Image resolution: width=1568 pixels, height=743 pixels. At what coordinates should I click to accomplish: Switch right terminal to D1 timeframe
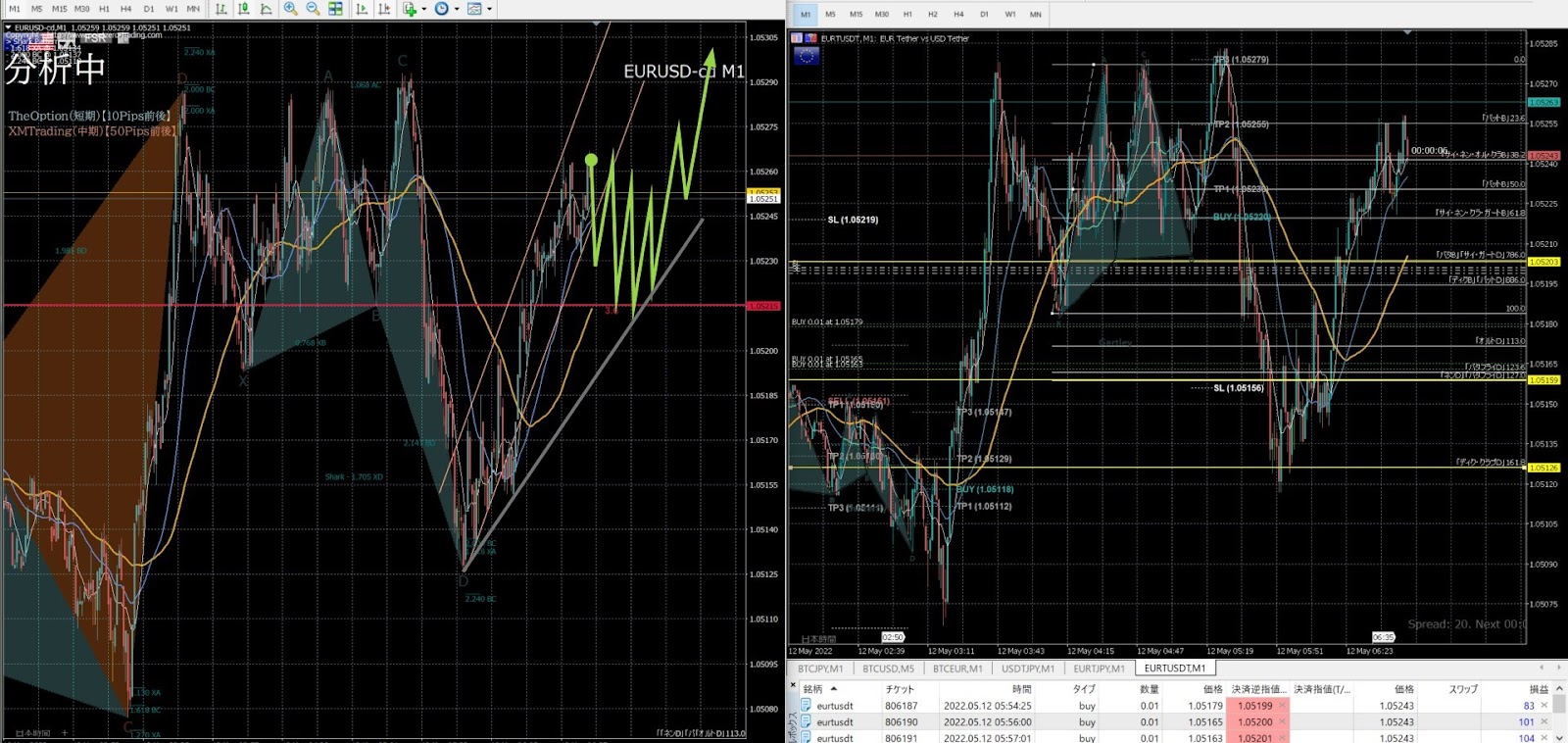984,15
